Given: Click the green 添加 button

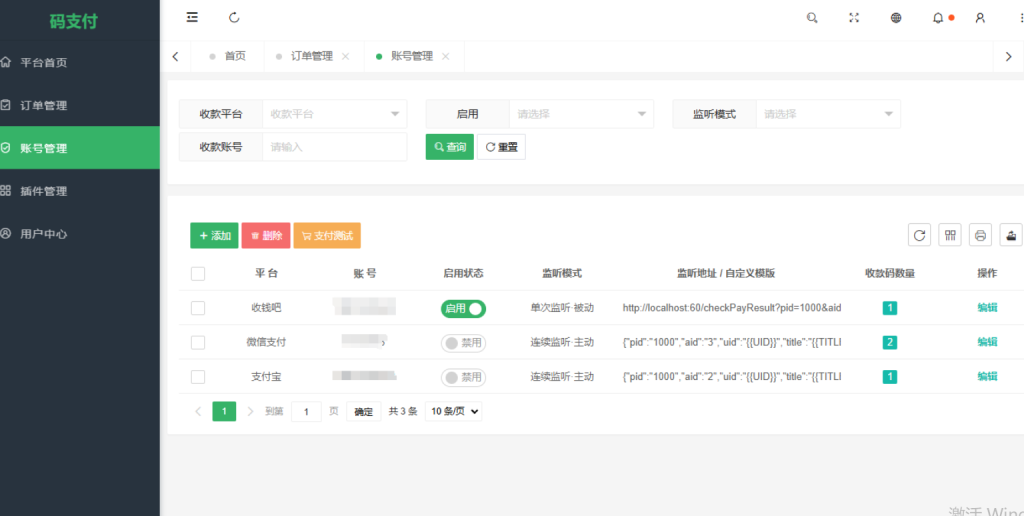Looking at the screenshot, I should coord(215,236).
